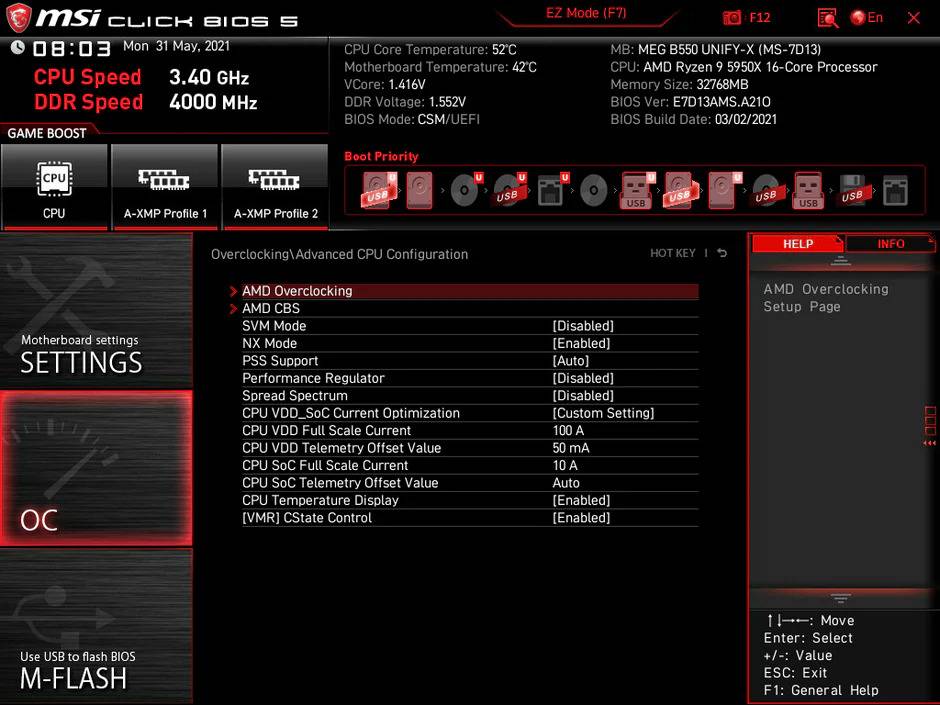
Task: Toggle NX Mode Enabled value
Action: pyautogui.click(x=581, y=343)
